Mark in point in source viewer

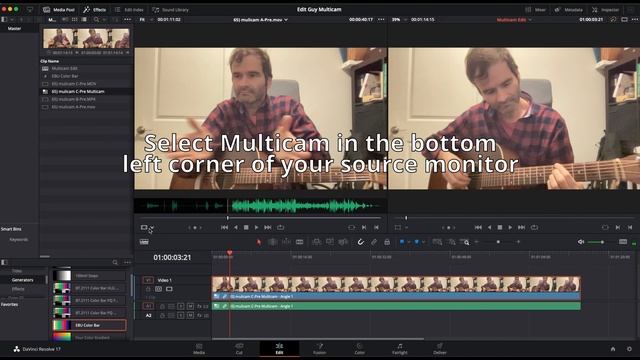tap(364, 227)
